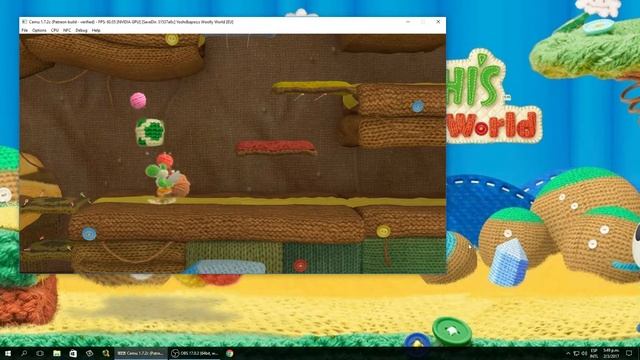This screenshot has width=640, height=360.
Task: Open the network status tray icon
Action: (x=576, y=353)
